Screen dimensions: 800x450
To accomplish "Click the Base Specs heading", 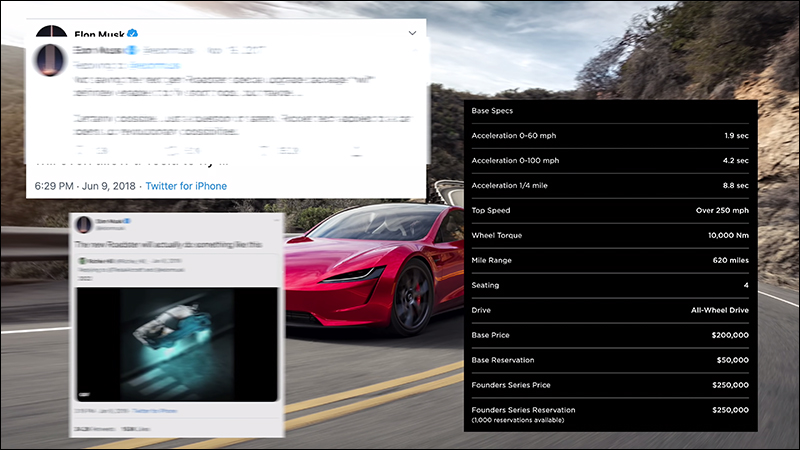I will pyautogui.click(x=492, y=111).
